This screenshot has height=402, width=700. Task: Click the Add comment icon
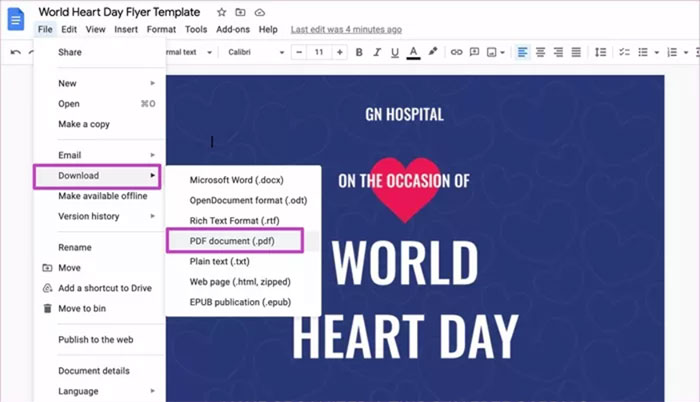click(x=475, y=52)
